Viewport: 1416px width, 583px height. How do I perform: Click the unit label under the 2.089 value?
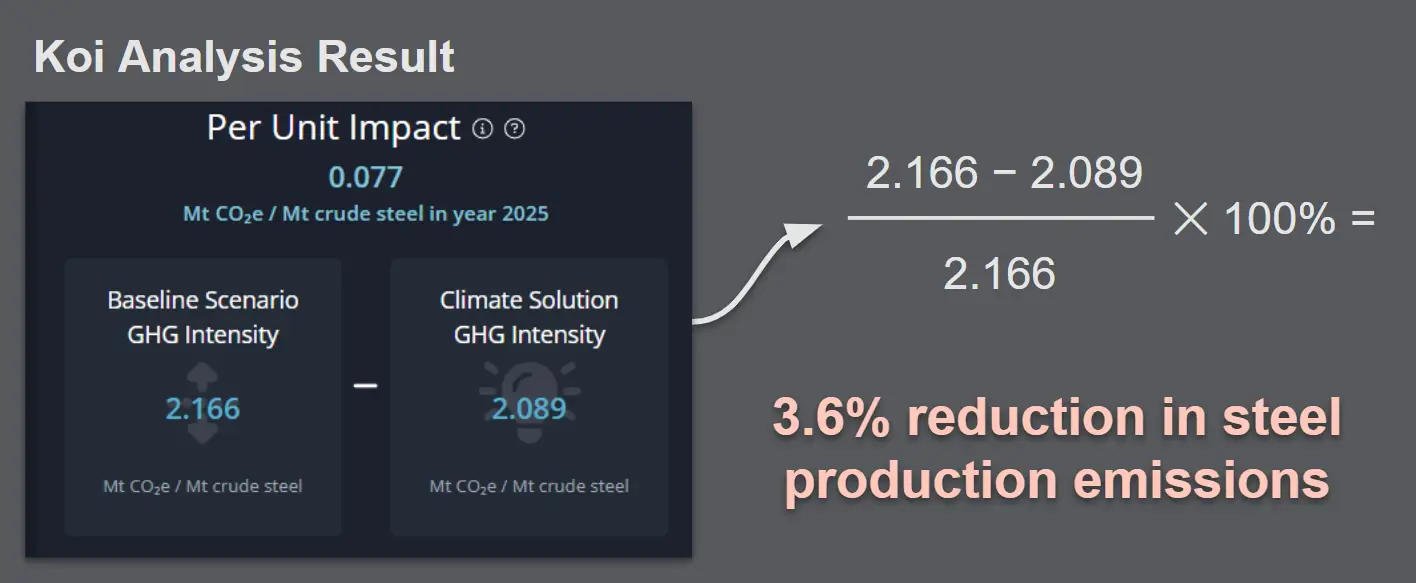(x=529, y=487)
